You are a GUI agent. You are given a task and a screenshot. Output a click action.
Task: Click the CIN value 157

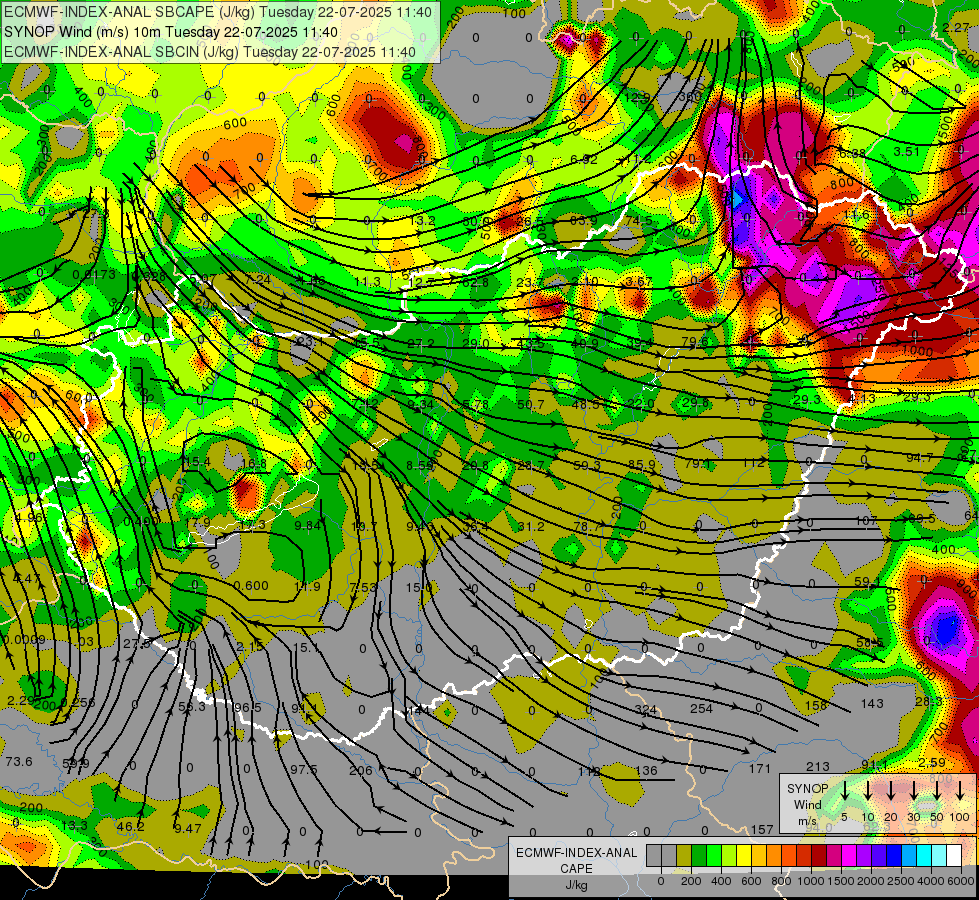click(762, 829)
